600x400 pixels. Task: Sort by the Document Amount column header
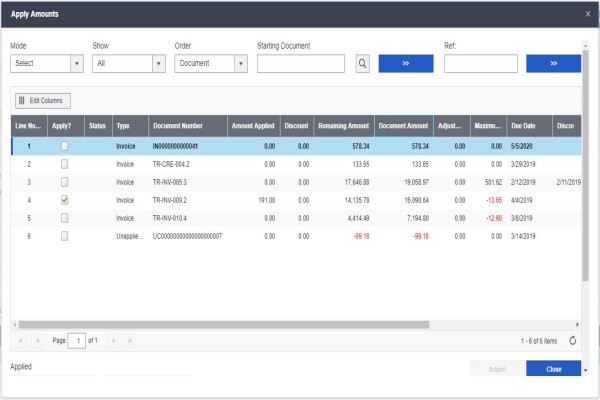(404, 126)
